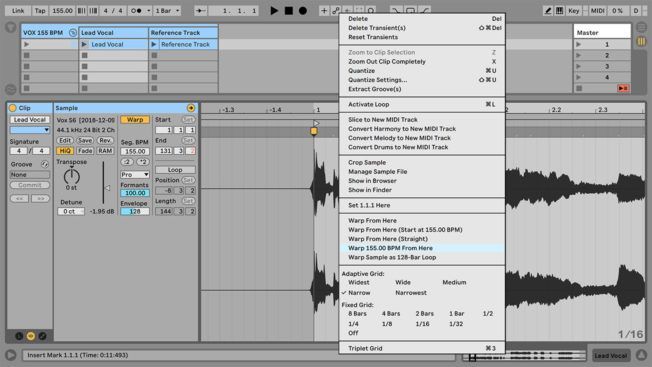The width and height of the screenshot is (652, 367).
Task: Click the Follow playback arrow icon
Action: tap(200, 11)
